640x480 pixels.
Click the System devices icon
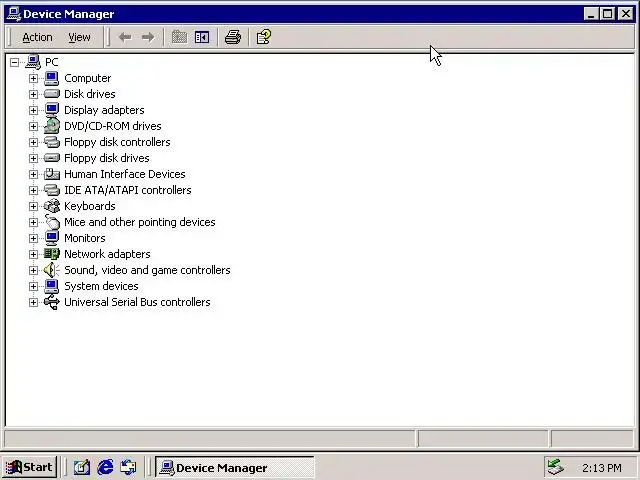tap(52, 286)
